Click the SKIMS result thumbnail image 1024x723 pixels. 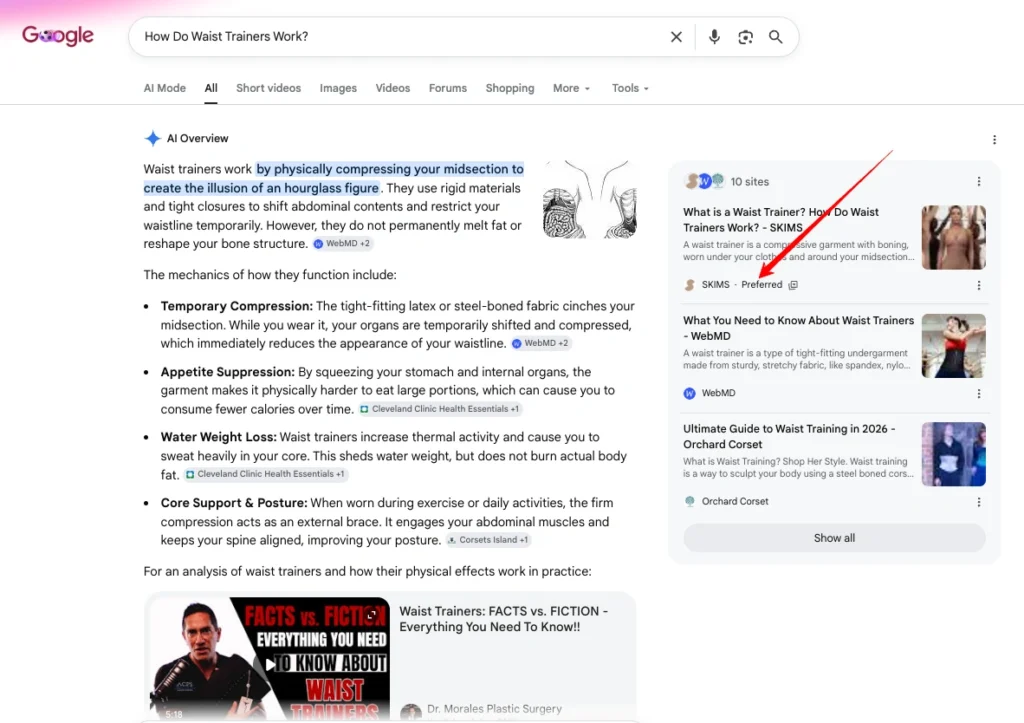coord(953,237)
